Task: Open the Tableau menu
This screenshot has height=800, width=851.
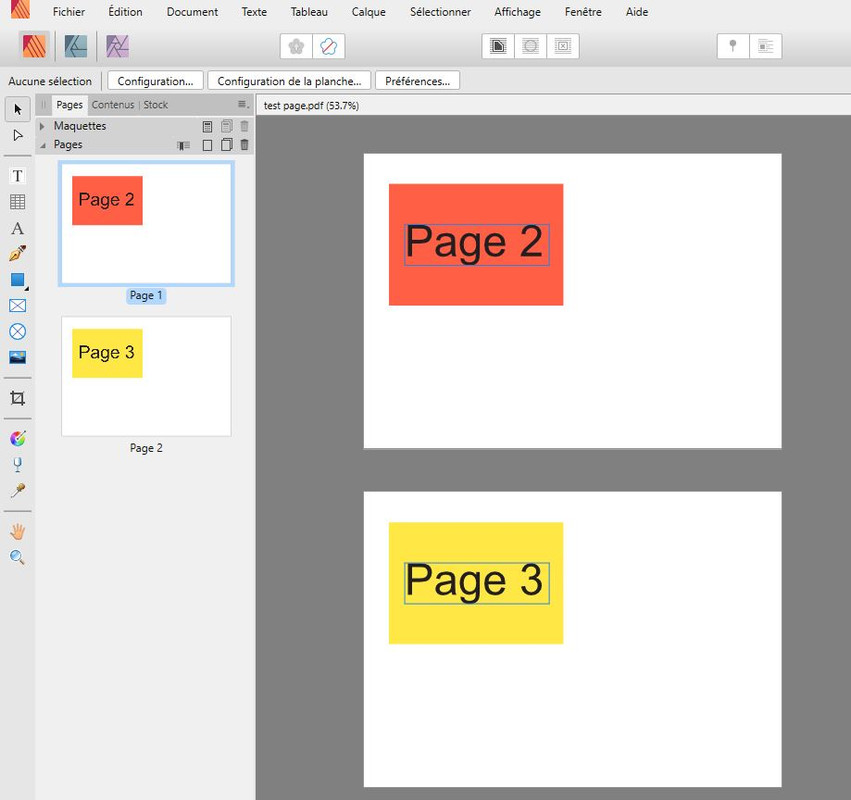Action: tap(309, 11)
